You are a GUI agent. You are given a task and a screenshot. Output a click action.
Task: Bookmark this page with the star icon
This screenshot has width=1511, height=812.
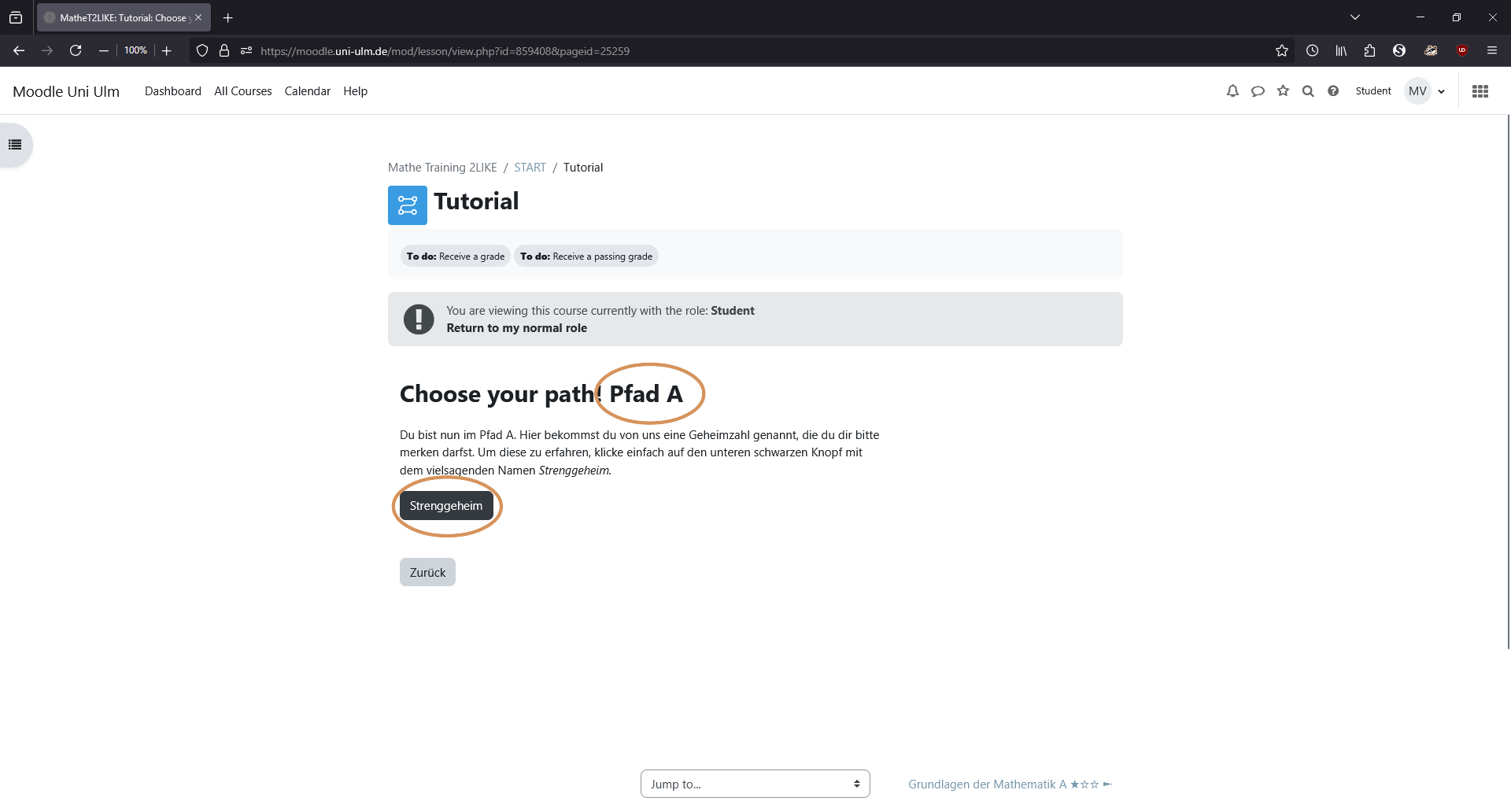(x=1282, y=50)
